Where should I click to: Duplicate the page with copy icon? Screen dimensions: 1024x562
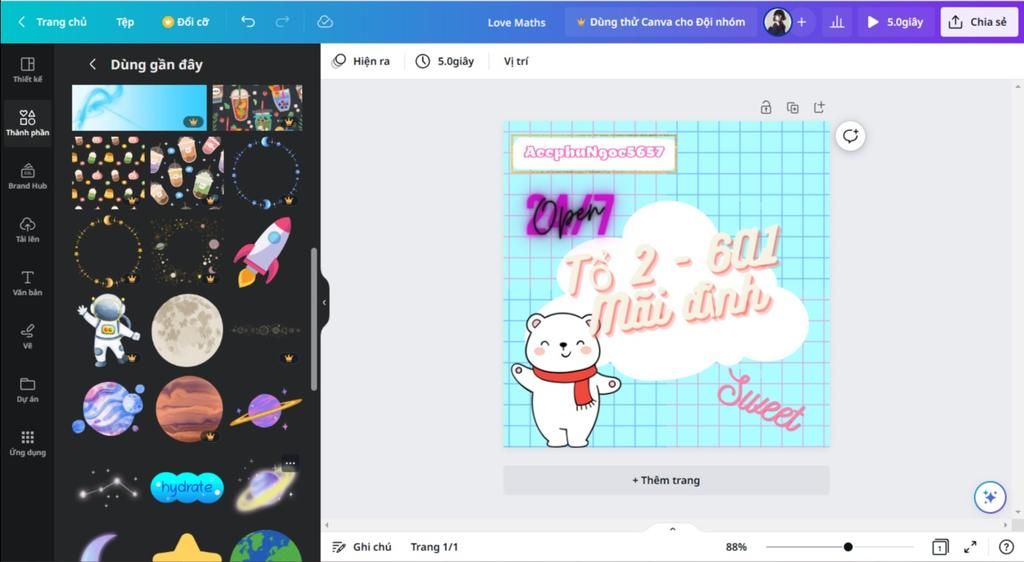792,108
